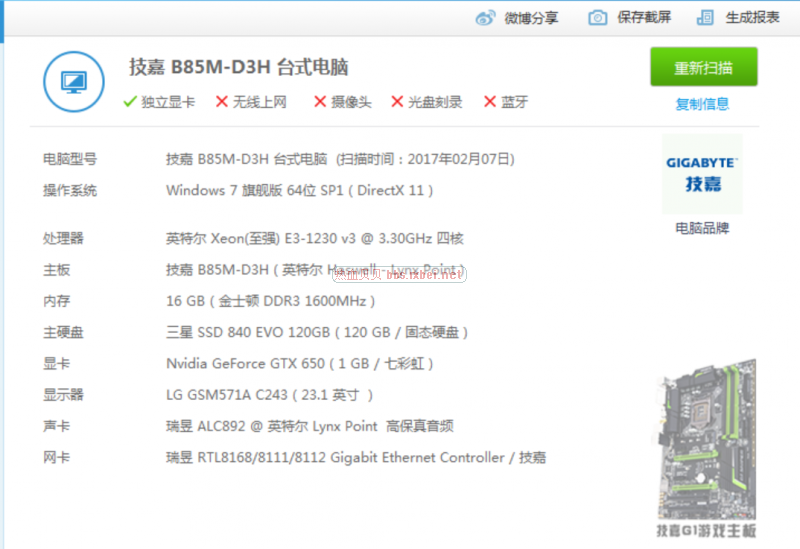800x549 pixels.
Task: Click the Xeon E3-1230 v3 processor entry
Action: 314,239
